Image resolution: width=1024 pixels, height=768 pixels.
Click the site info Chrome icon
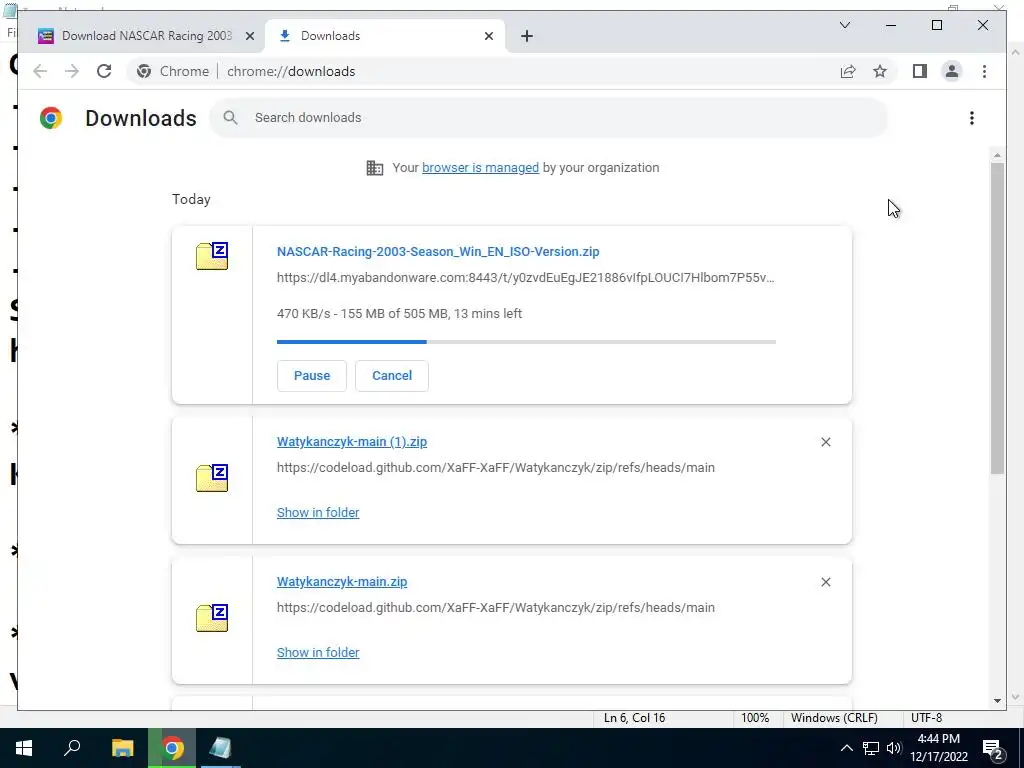point(144,71)
